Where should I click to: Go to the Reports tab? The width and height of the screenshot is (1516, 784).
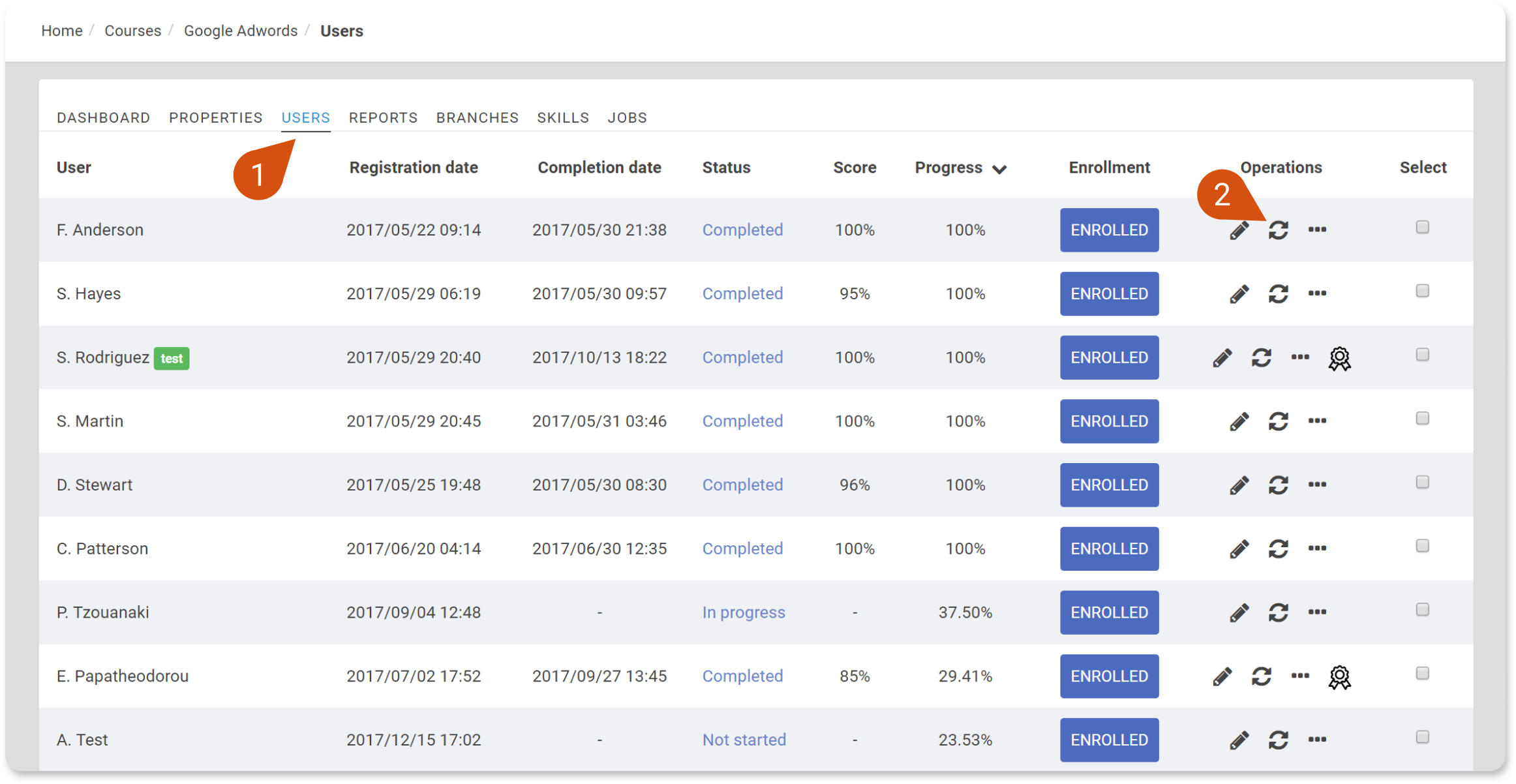tap(384, 118)
